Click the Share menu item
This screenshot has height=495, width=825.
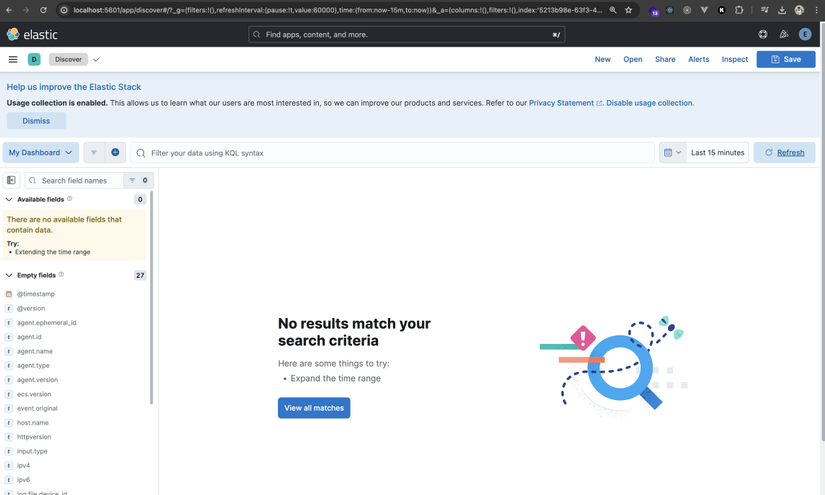coord(665,59)
